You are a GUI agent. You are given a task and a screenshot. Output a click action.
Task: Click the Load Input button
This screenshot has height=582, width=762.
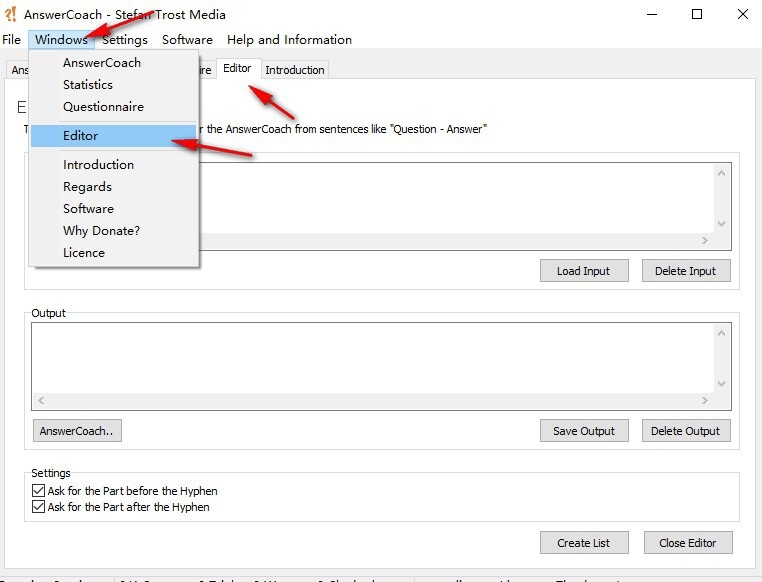point(584,271)
